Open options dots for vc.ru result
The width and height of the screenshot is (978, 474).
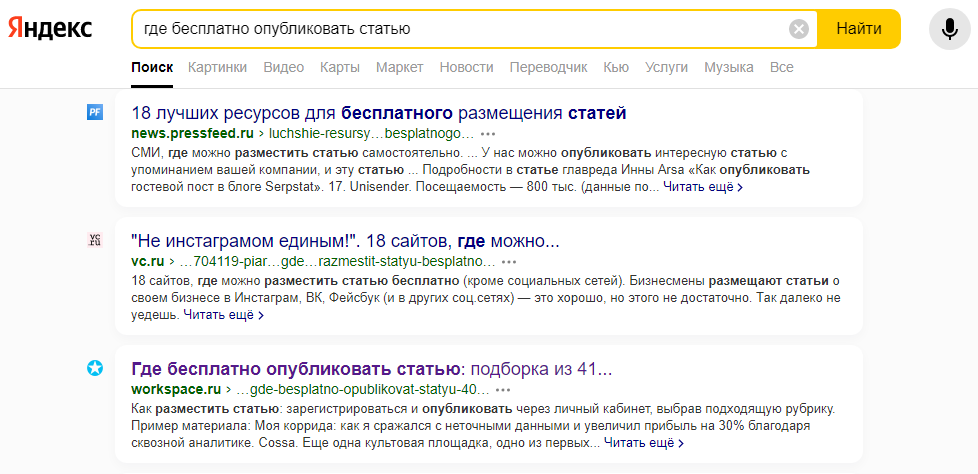[x=509, y=261]
